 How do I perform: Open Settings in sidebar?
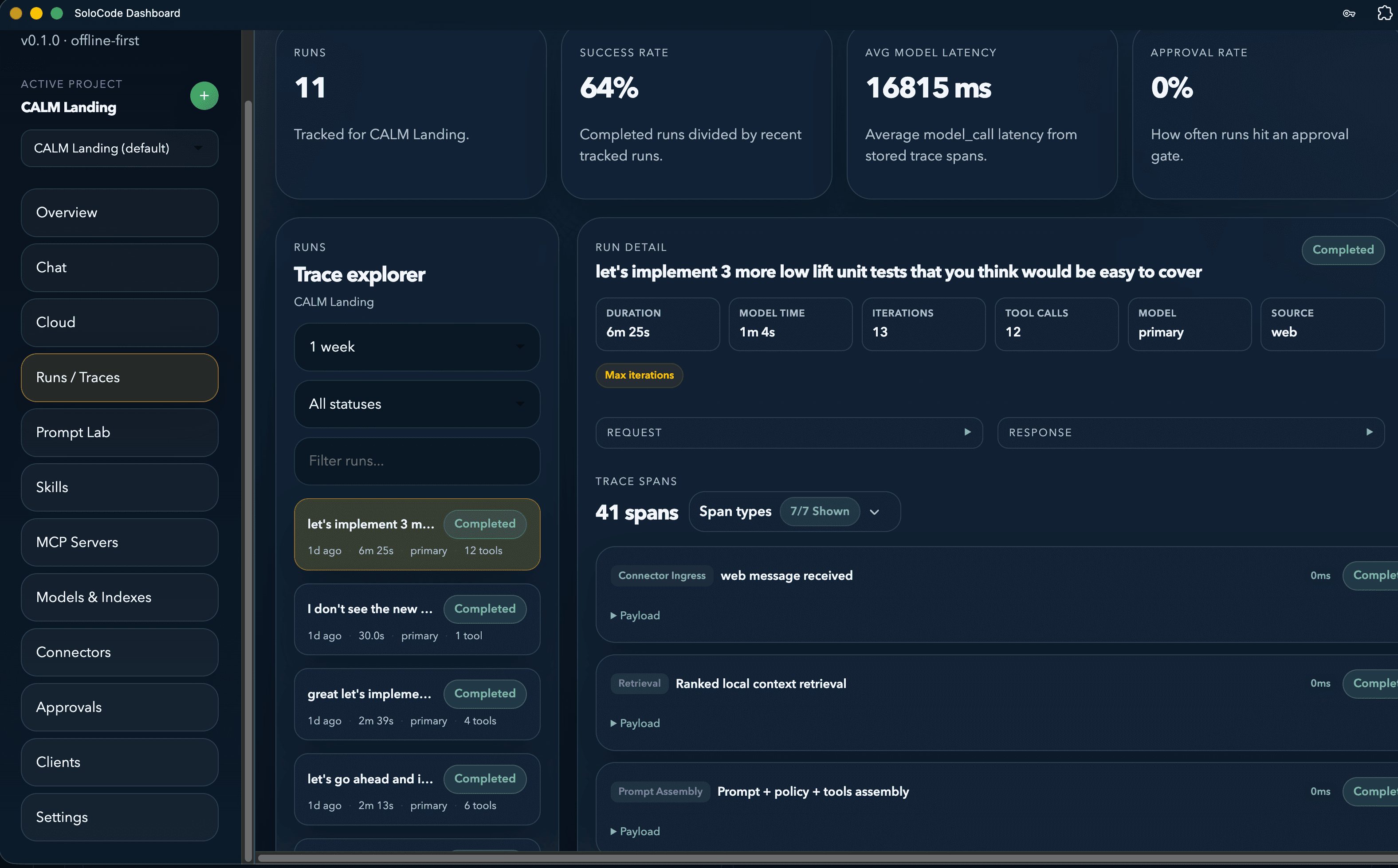[x=119, y=817]
